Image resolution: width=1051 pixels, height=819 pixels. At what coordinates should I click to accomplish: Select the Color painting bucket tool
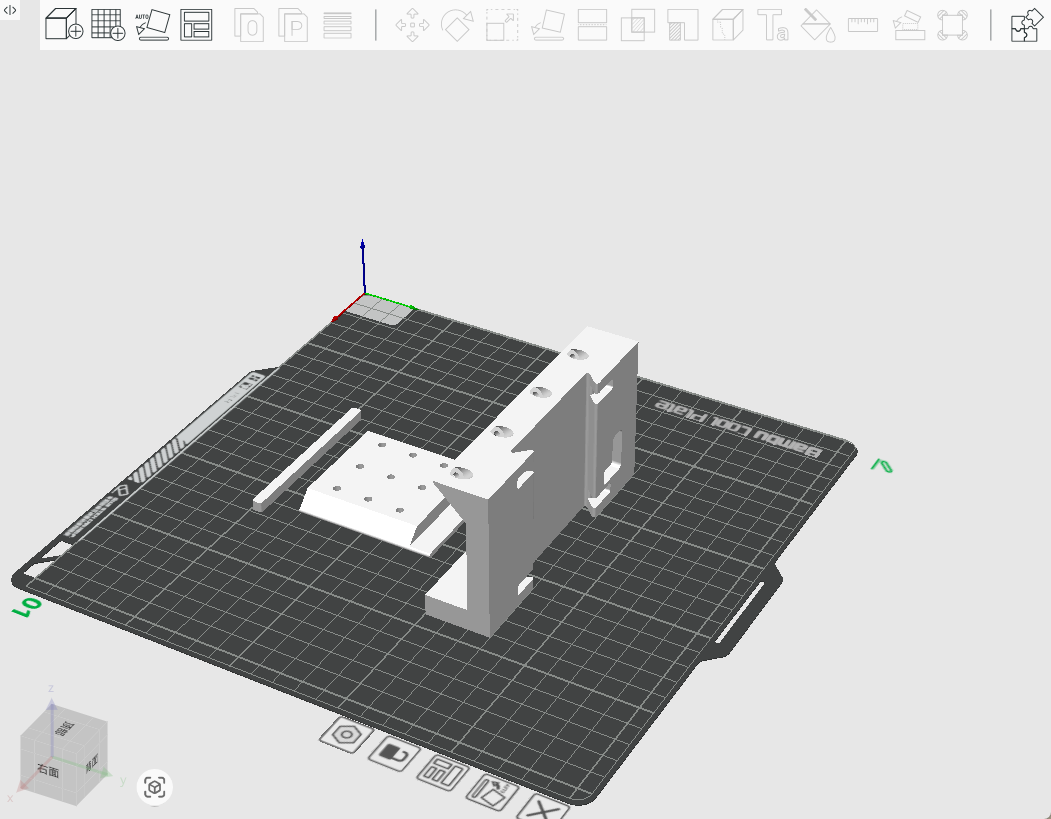pyautogui.click(x=818, y=25)
